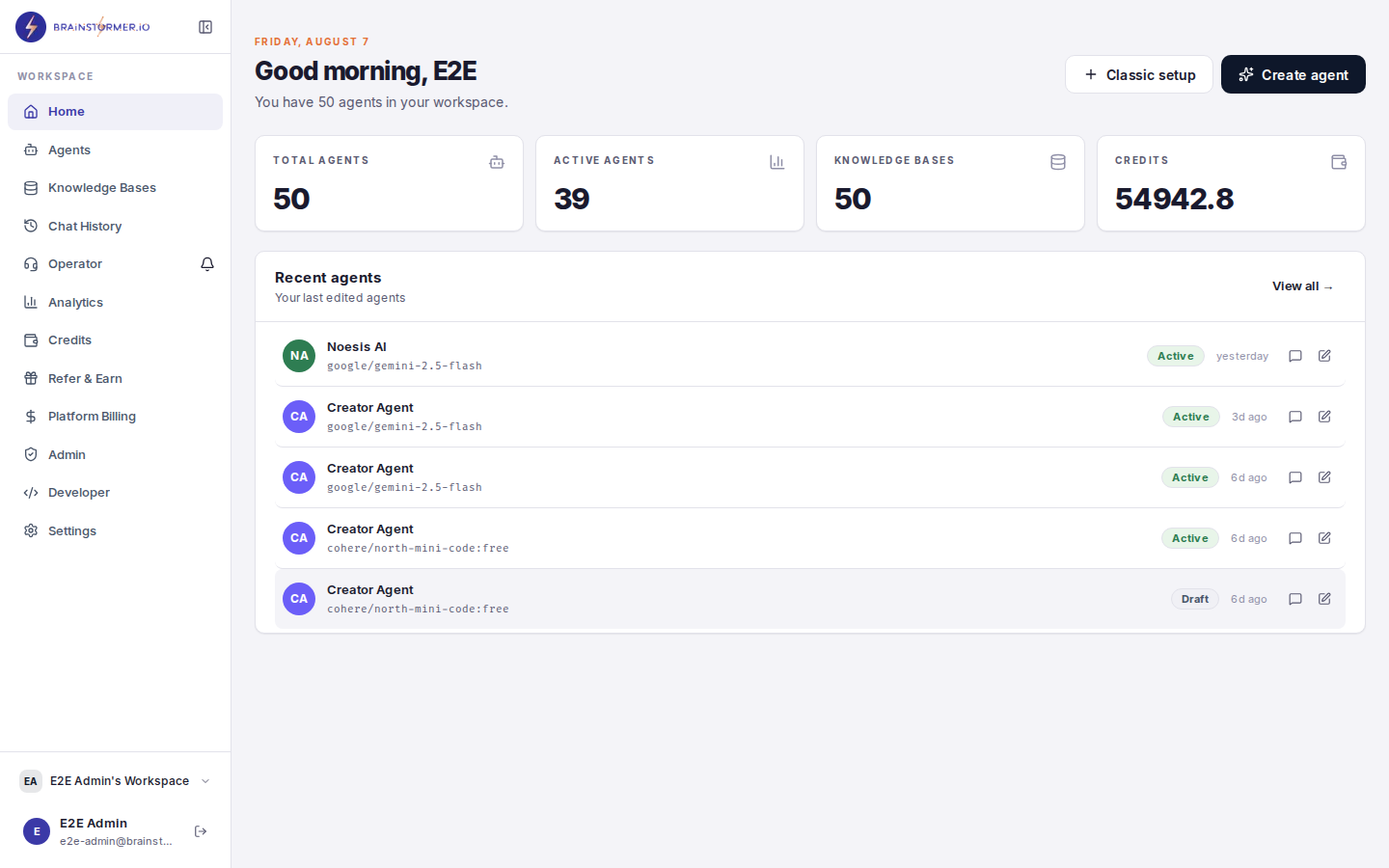
Task: Click the log out icon beside E2E Admin
Action: (201, 831)
